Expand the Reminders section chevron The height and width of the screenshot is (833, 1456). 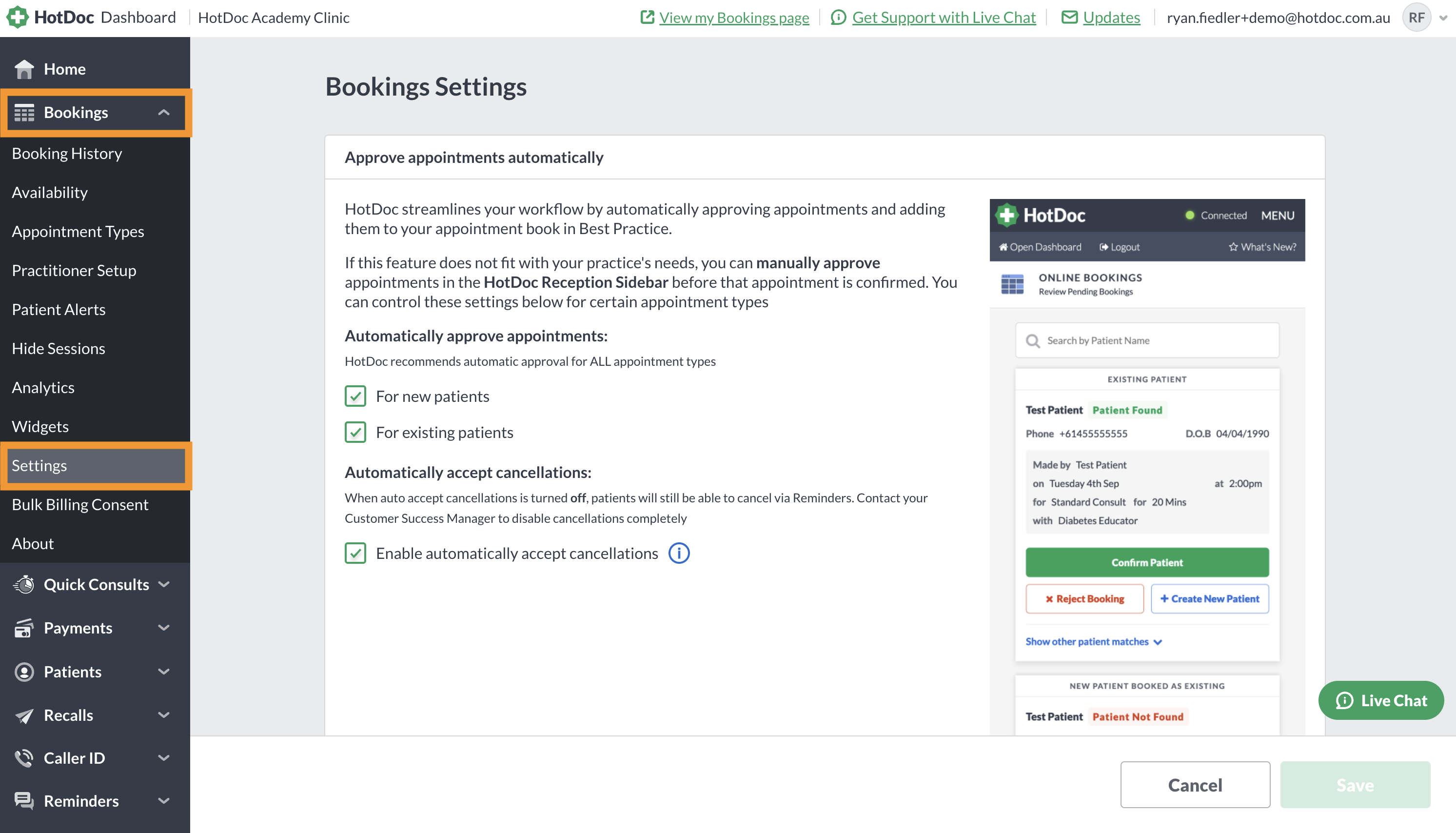[163, 801]
